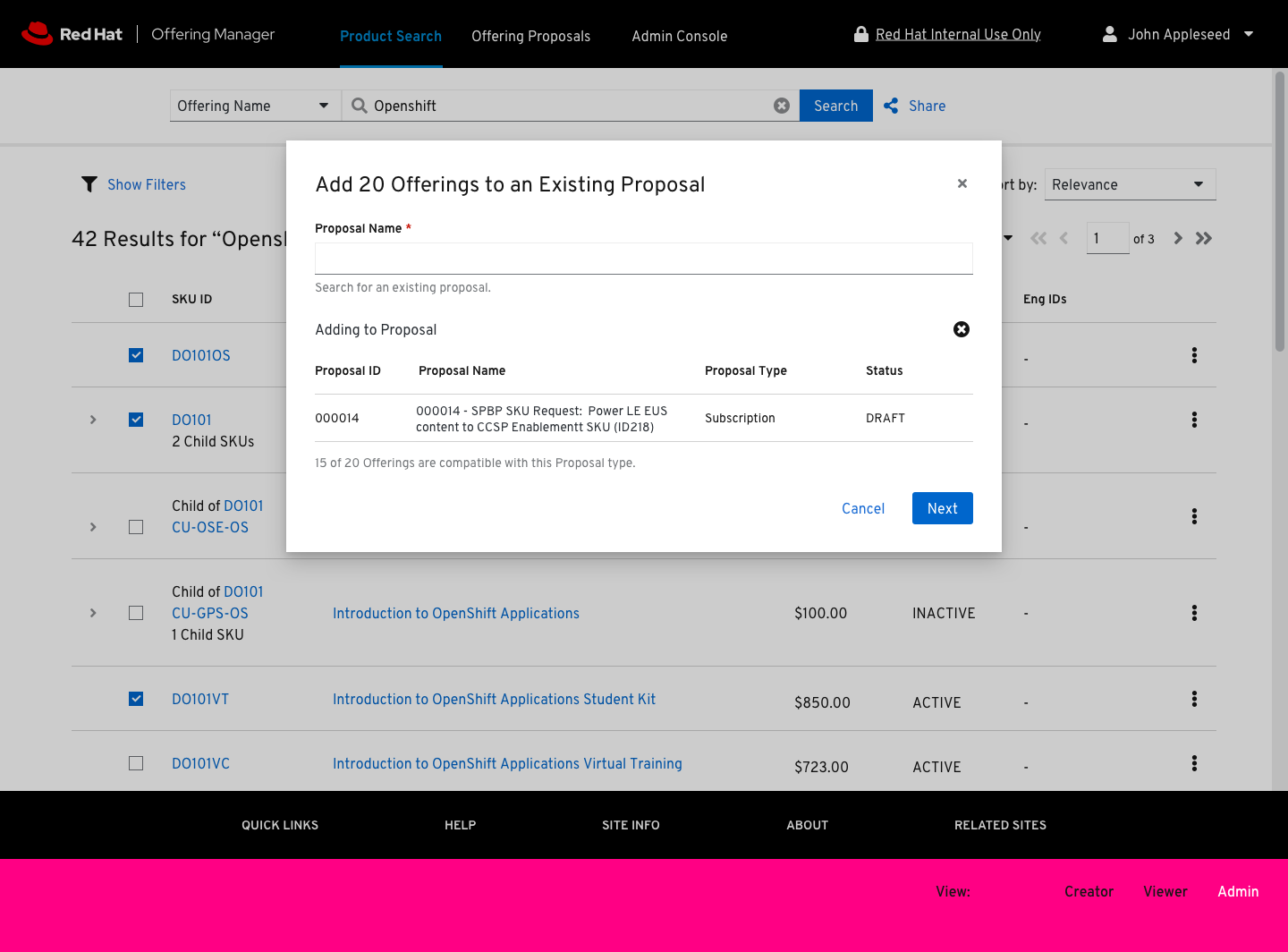Click the Show Filters funnel icon
The width and height of the screenshot is (1288, 952).
(x=89, y=184)
